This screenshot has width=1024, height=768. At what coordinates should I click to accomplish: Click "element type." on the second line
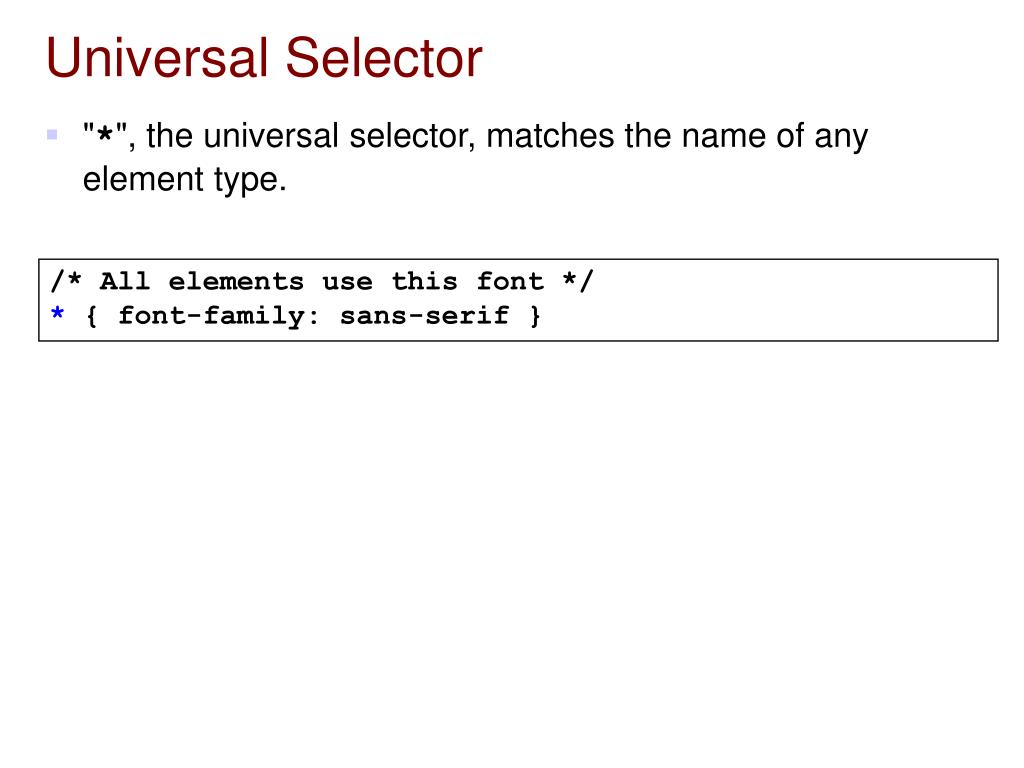[x=185, y=180]
